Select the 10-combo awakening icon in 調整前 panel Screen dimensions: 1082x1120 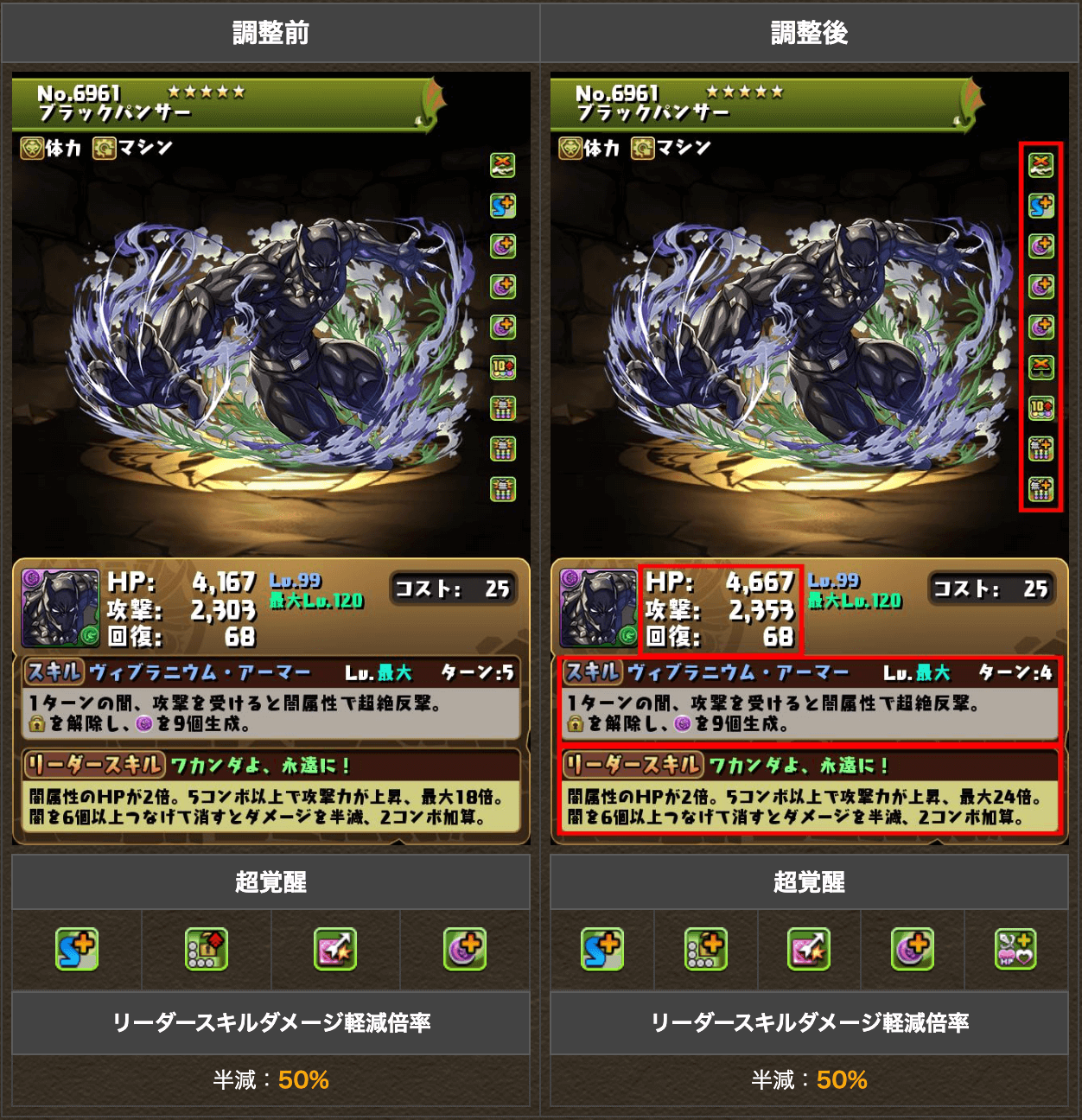503,367
